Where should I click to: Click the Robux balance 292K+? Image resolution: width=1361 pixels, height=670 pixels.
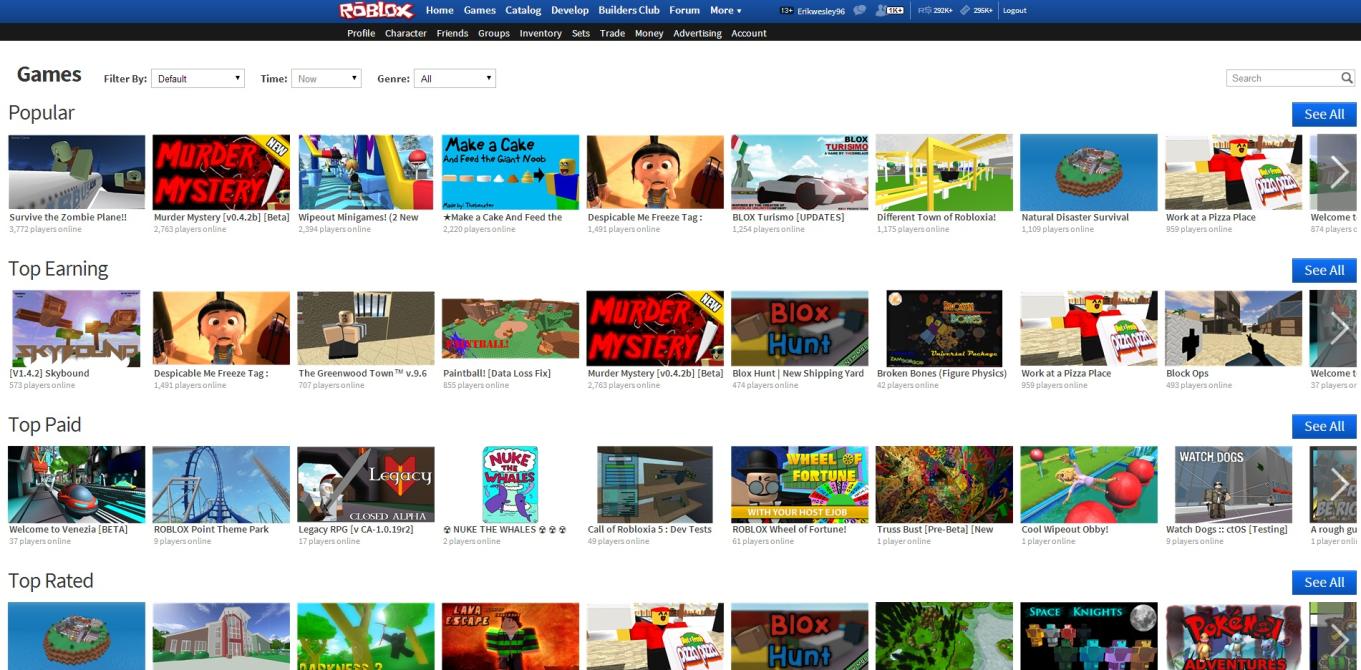pyautogui.click(x=935, y=10)
